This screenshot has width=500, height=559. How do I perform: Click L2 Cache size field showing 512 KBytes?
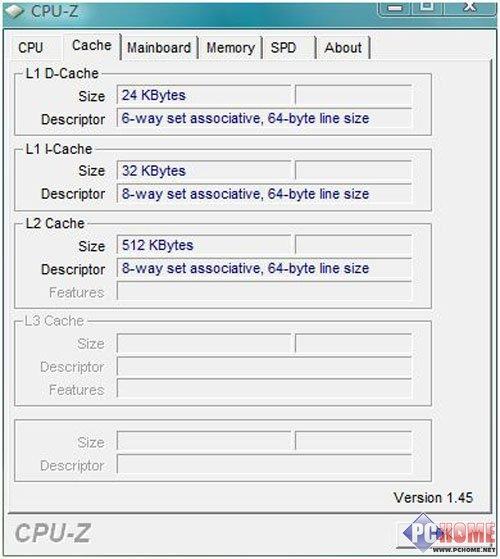pos(204,245)
